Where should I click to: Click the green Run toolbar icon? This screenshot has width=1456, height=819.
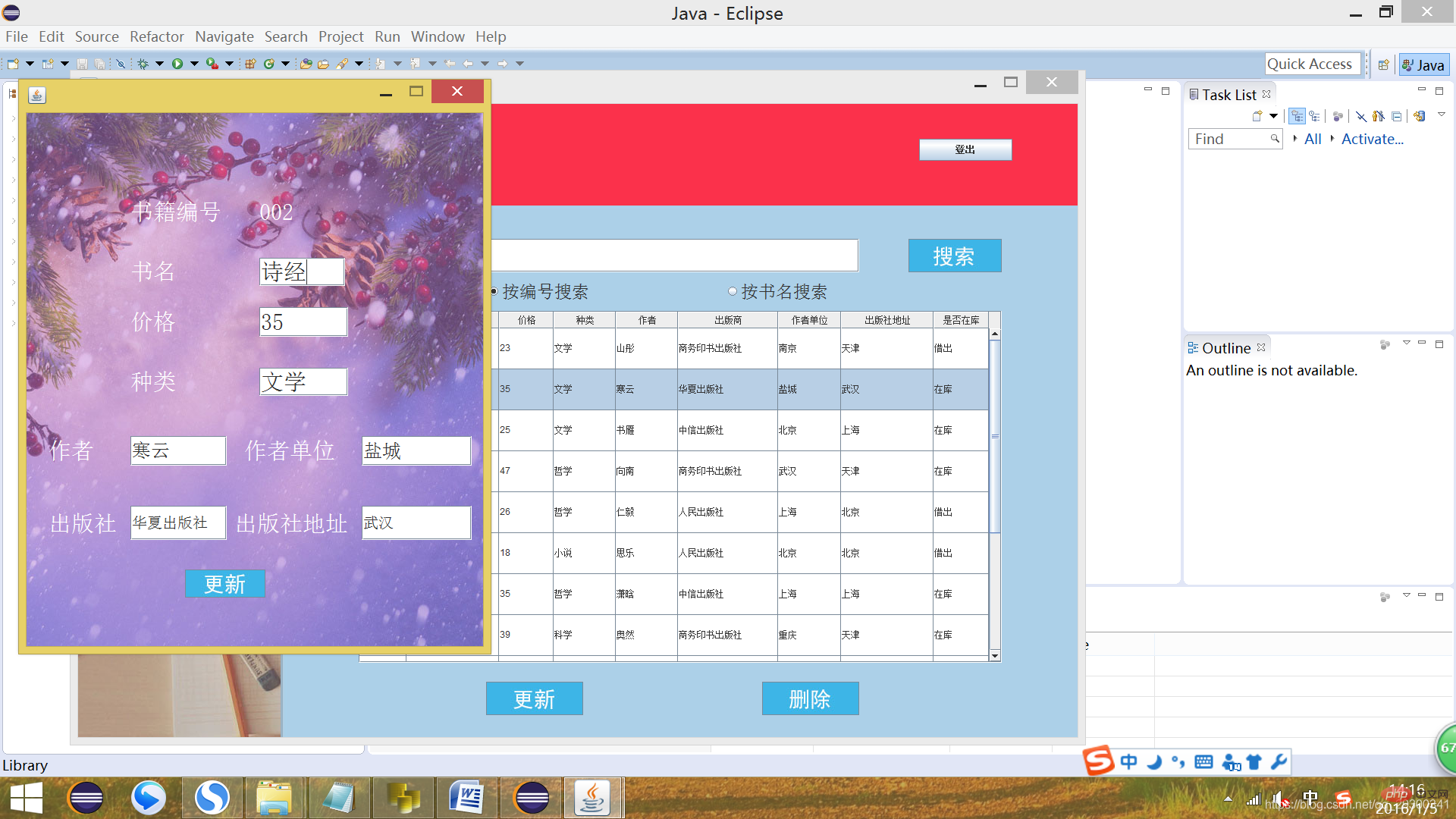coord(177,64)
